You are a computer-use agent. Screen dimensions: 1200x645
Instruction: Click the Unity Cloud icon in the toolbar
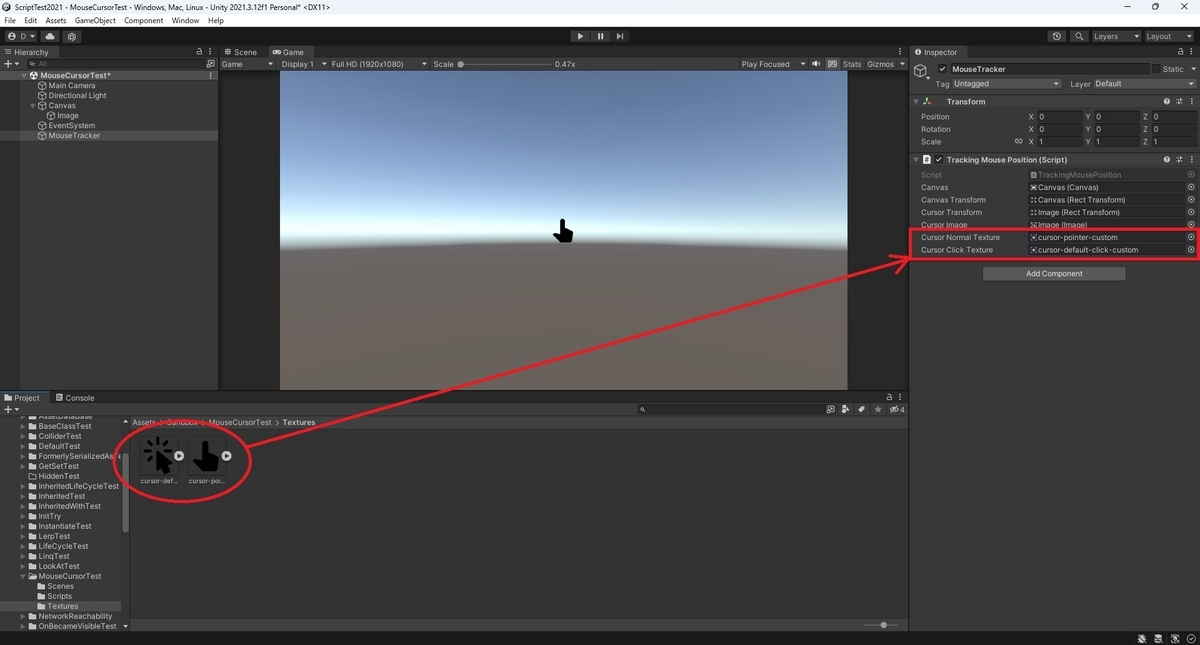tap(50, 36)
